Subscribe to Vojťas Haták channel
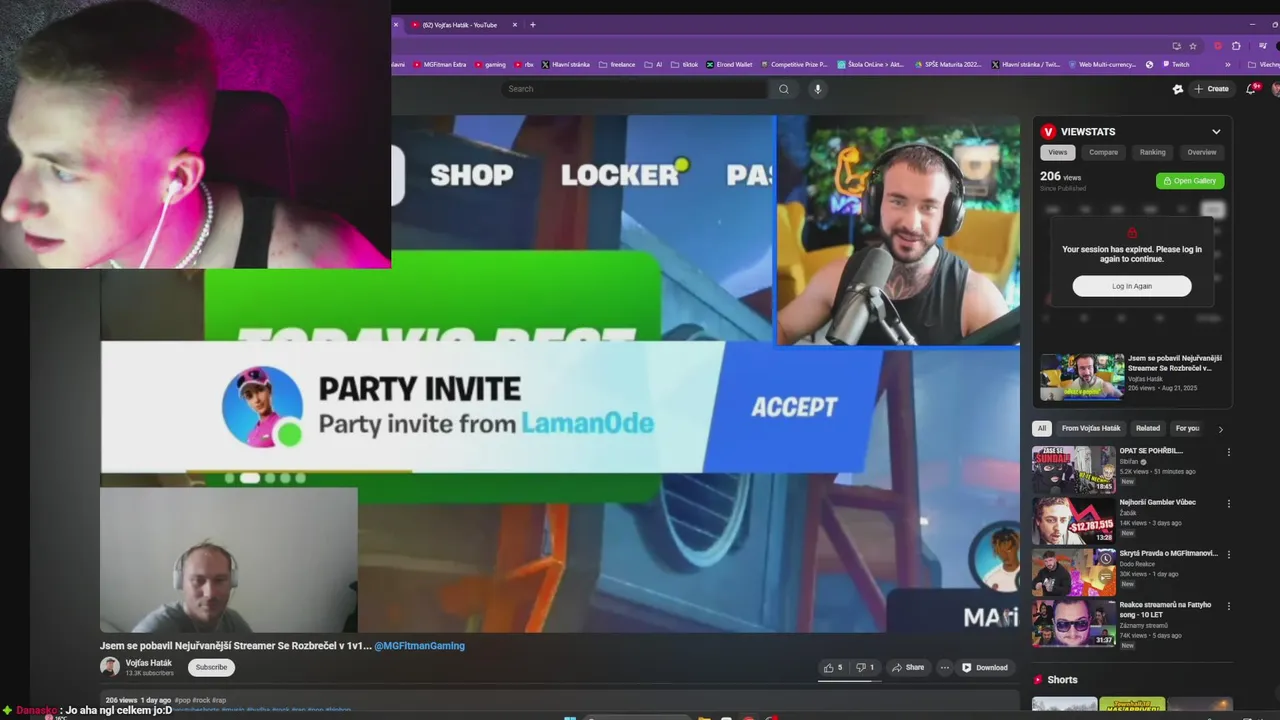The width and height of the screenshot is (1280, 720). 211,667
